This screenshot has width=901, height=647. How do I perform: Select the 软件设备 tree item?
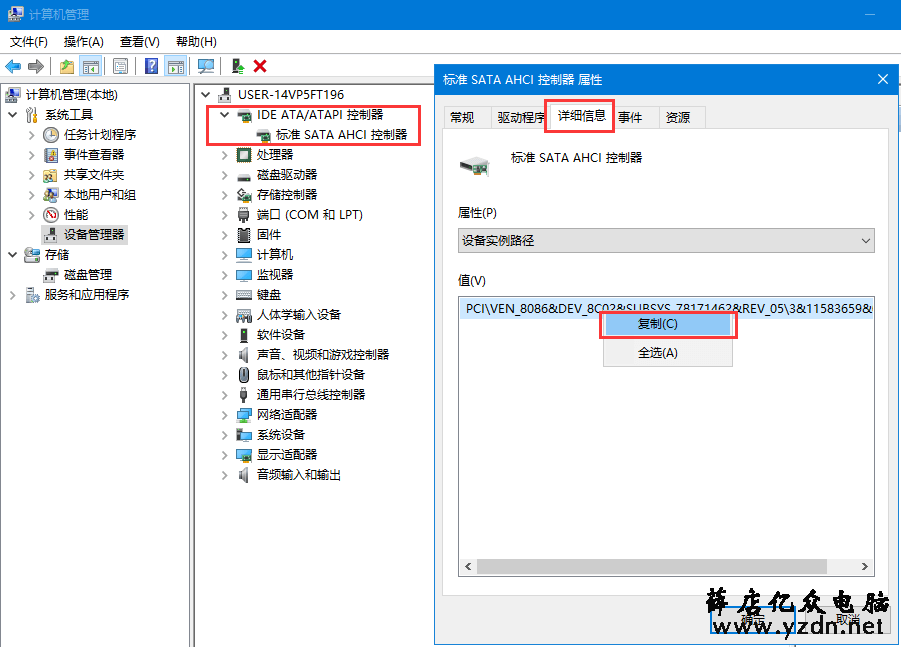click(x=280, y=335)
